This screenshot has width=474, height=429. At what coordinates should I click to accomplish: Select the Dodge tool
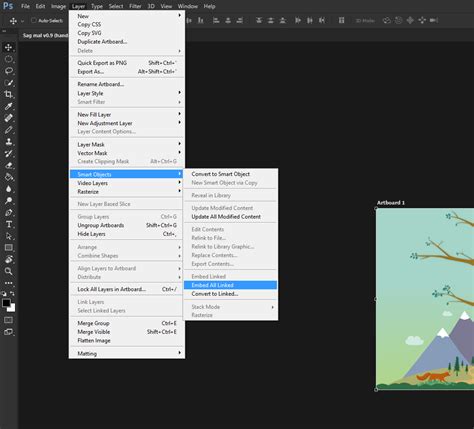click(x=9, y=200)
